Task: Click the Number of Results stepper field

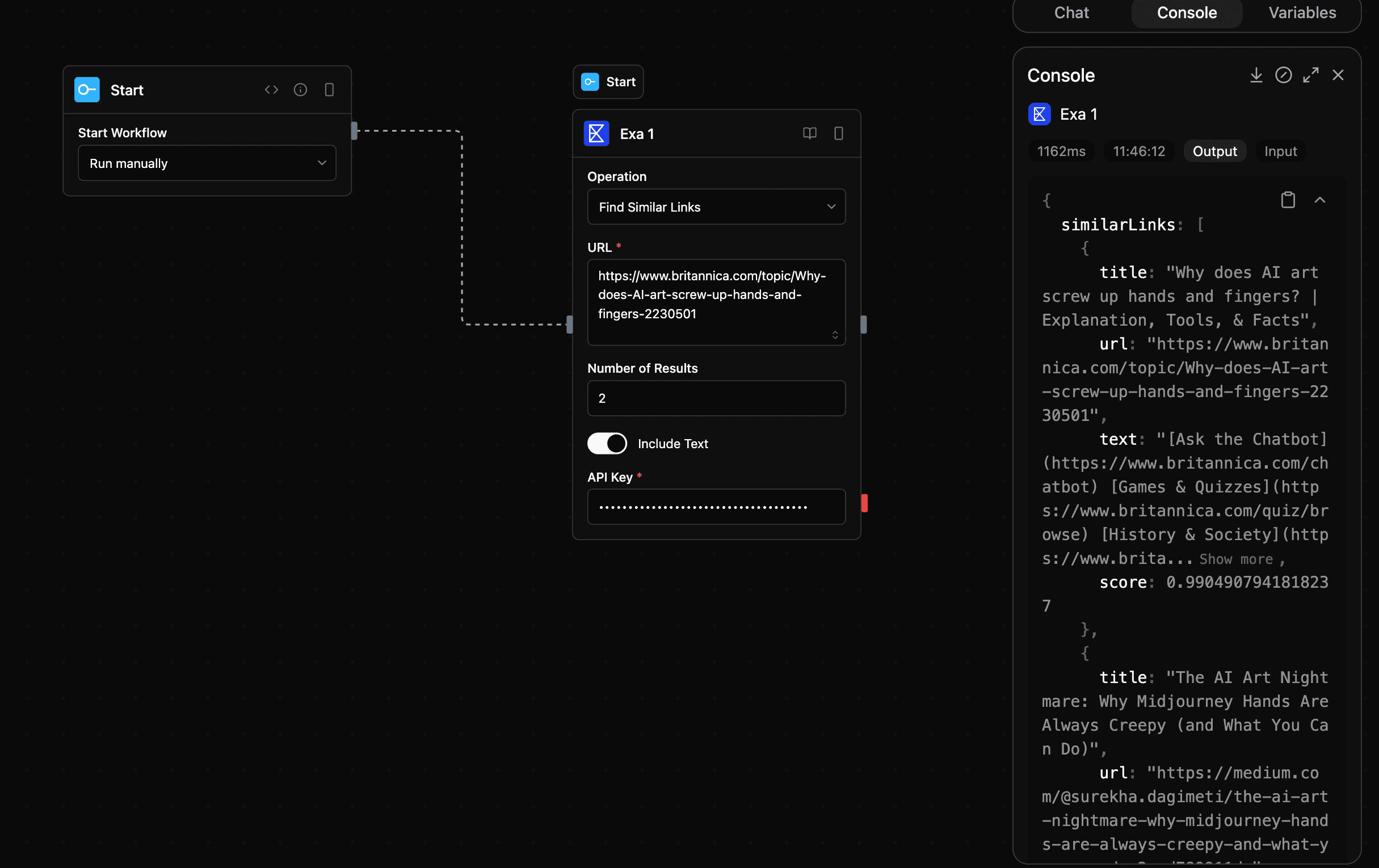Action: click(x=716, y=398)
